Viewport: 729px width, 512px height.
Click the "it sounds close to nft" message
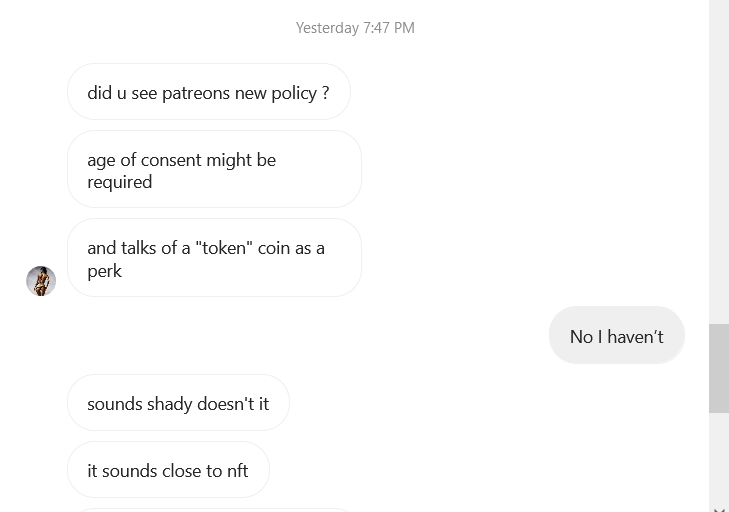pos(168,470)
